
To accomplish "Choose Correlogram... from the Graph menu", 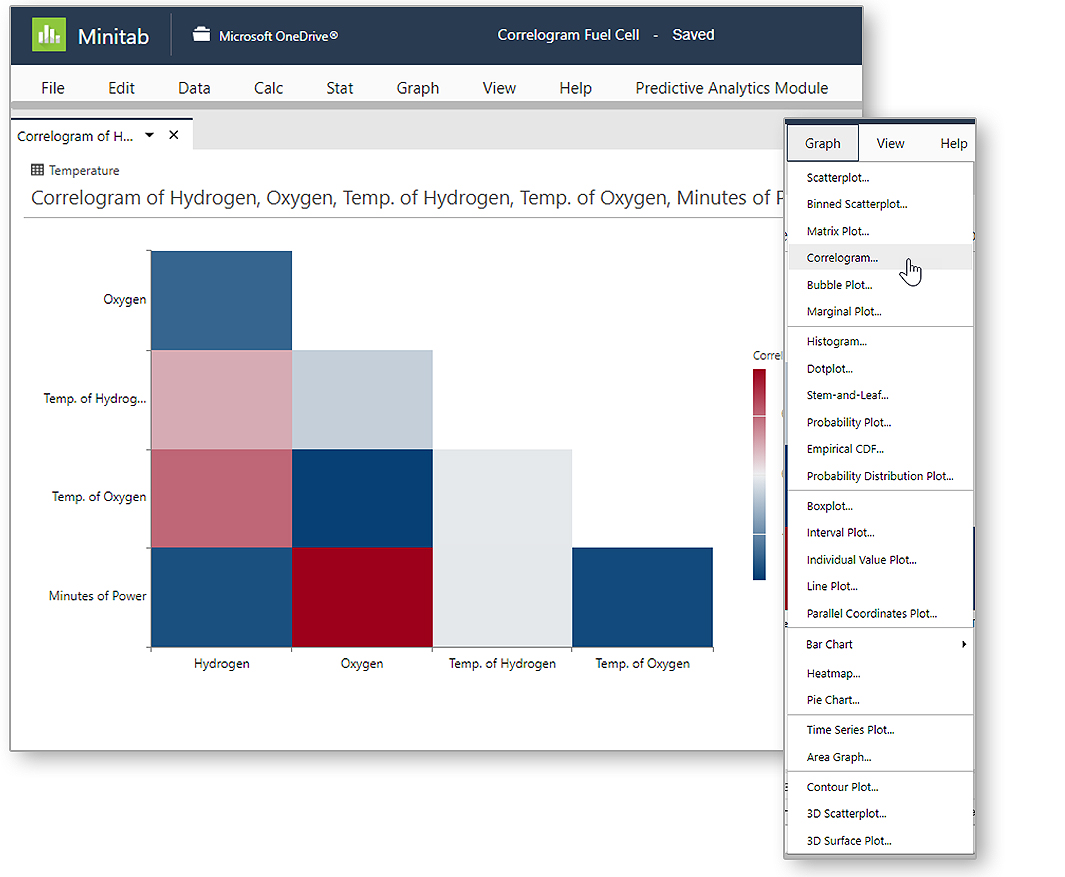I will (880, 257).
